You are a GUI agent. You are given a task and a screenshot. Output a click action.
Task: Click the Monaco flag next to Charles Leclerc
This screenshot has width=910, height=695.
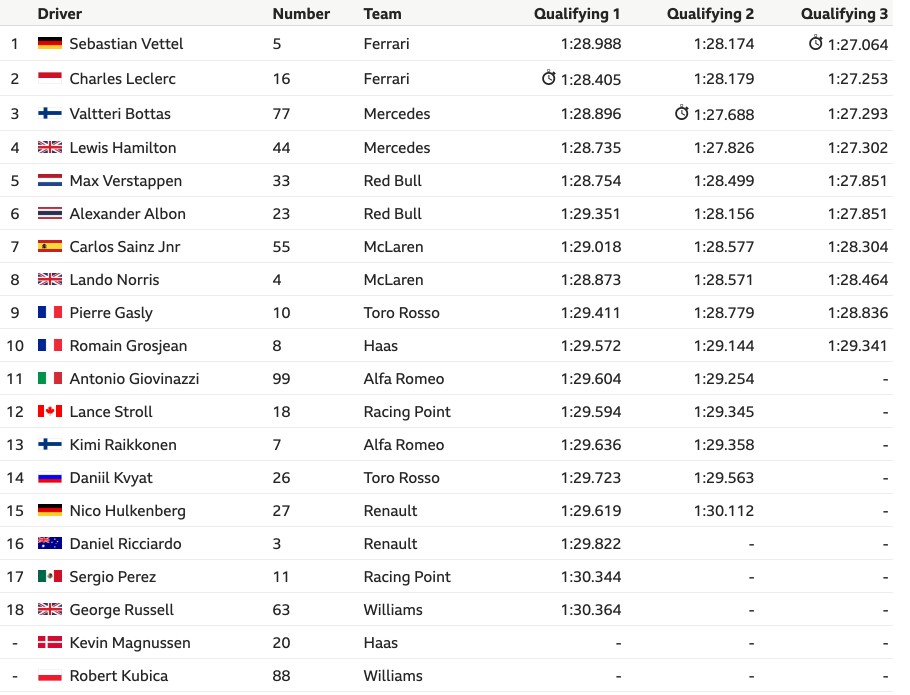pos(50,78)
